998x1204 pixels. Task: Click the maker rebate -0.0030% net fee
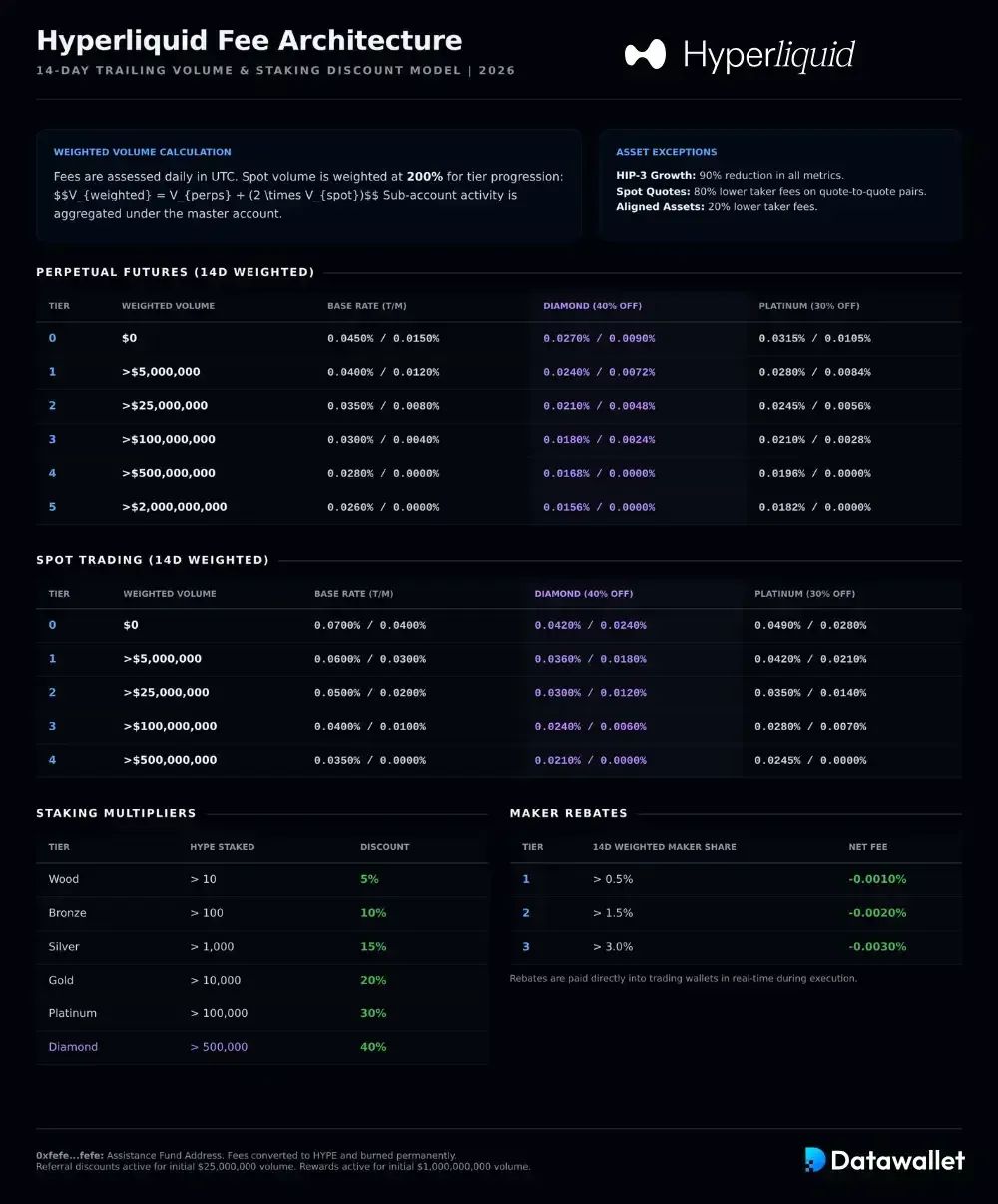click(x=877, y=947)
